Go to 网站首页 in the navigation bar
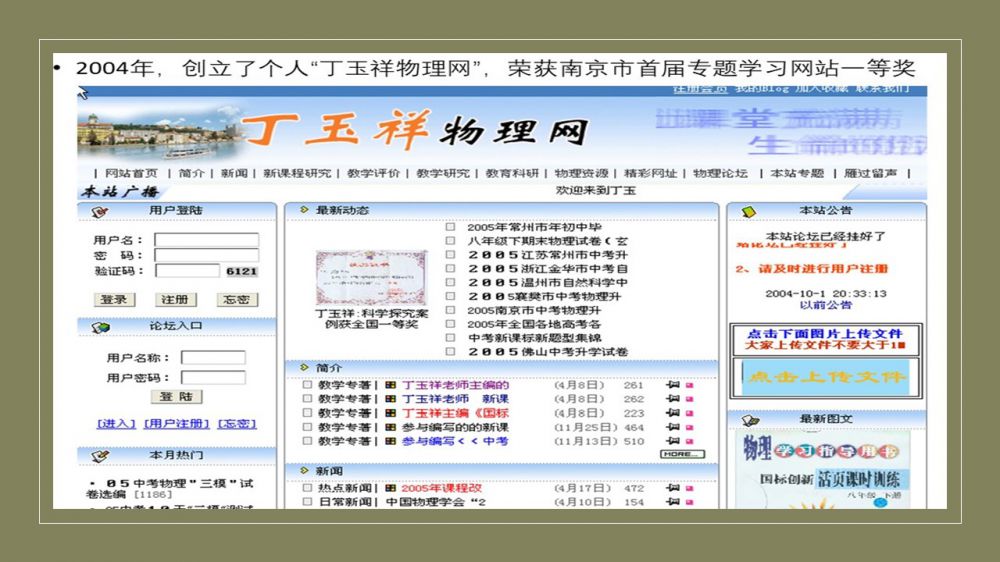This screenshot has width=1000, height=562. (x=131, y=173)
